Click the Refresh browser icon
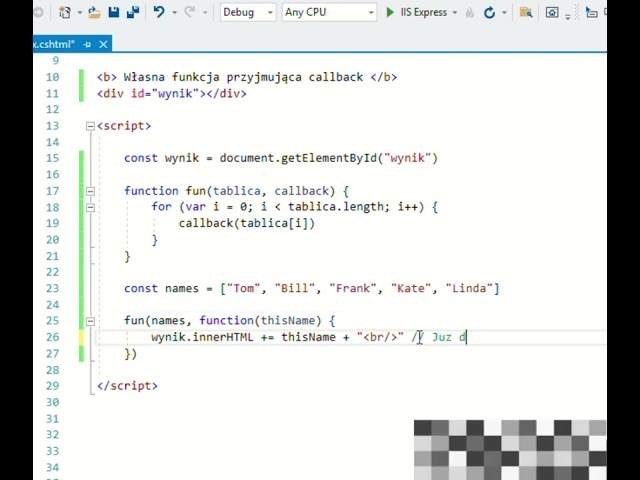640x480 pixels. 489,13
